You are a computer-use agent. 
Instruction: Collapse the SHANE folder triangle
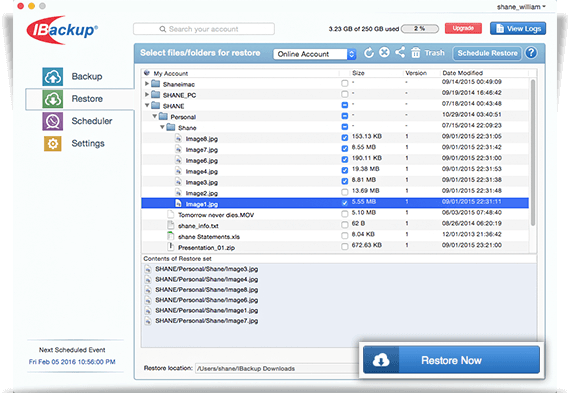[x=147, y=105]
